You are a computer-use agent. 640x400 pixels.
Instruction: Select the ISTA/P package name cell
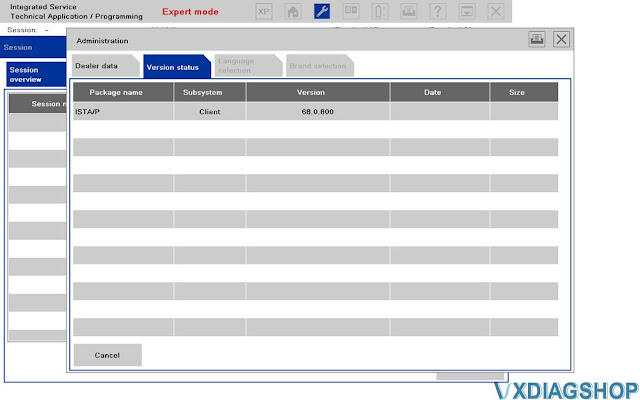[123, 111]
